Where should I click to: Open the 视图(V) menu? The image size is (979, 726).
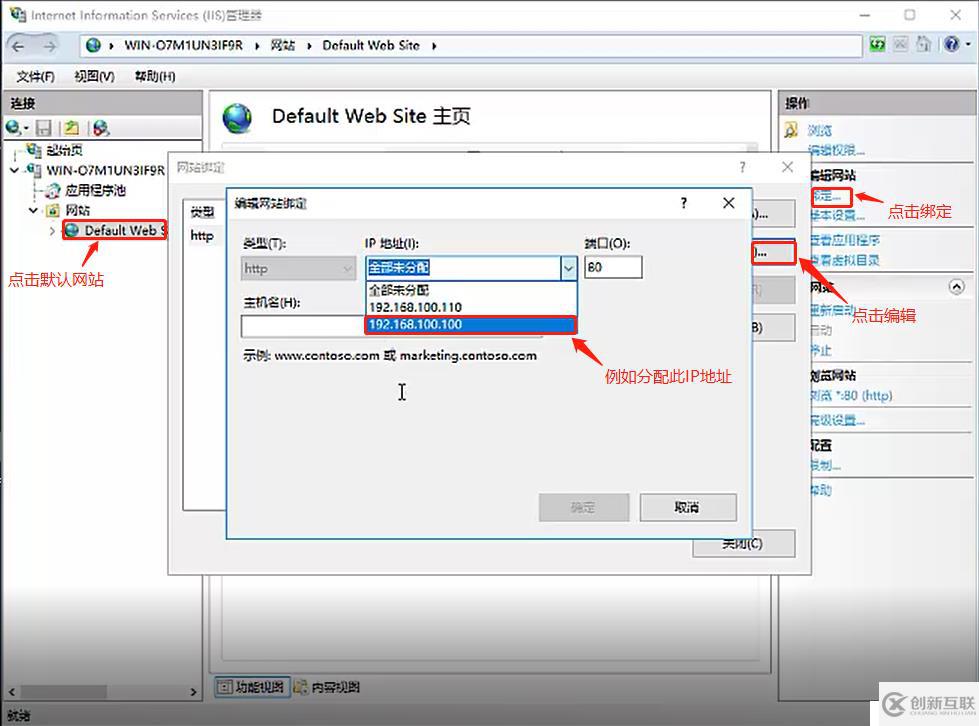(94, 76)
